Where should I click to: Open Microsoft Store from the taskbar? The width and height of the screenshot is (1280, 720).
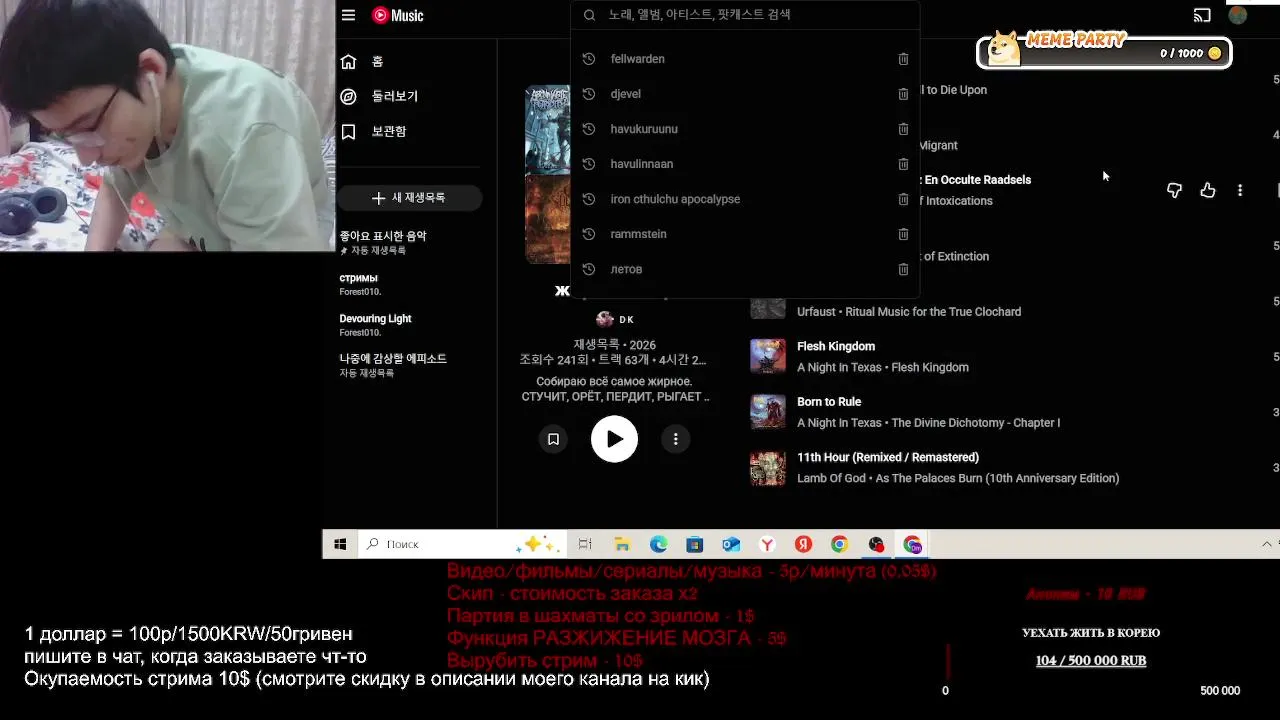[x=695, y=544]
